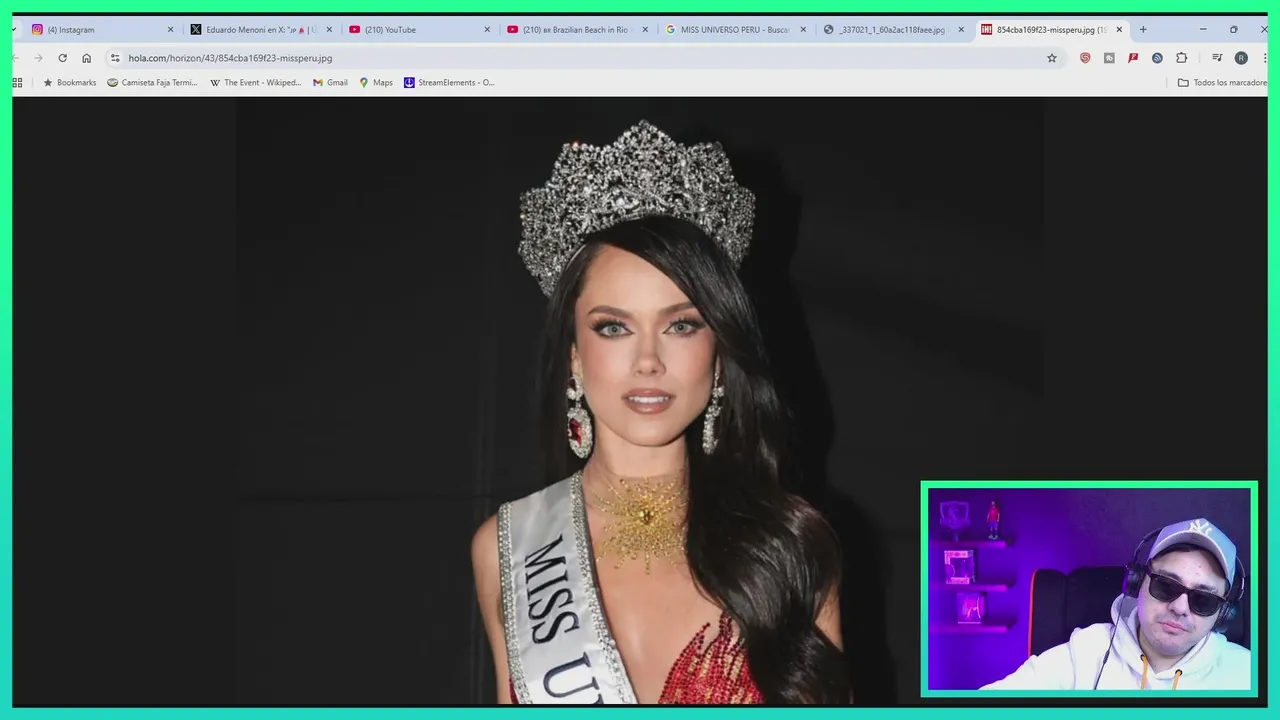
Task: Click the streamer webcam overlay
Action: [1089, 589]
